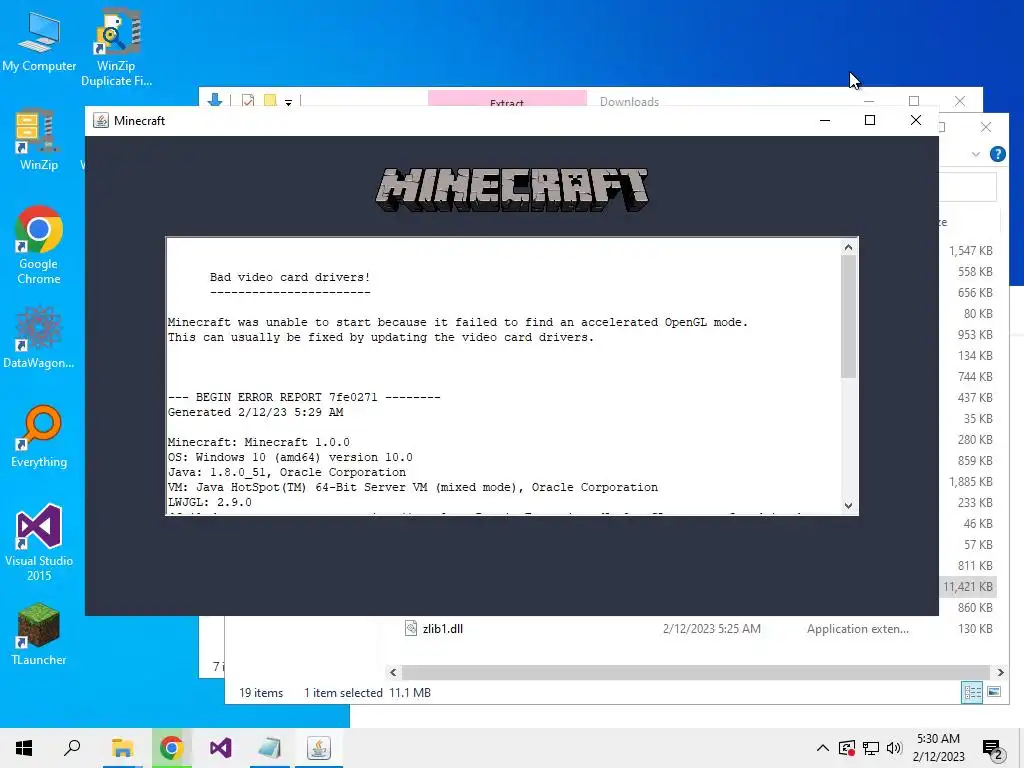Click the zlib1.dll file icon
The width and height of the screenshot is (1024, 768).
point(411,629)
